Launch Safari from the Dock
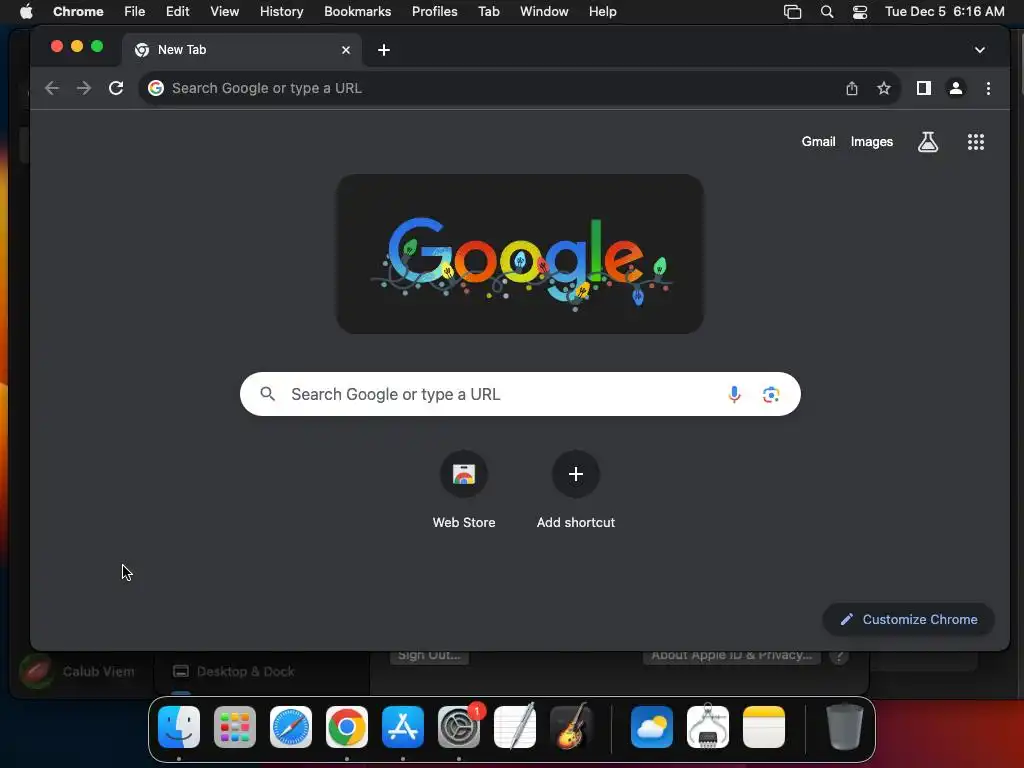1024x768 pixels. (x=291, y=727)
